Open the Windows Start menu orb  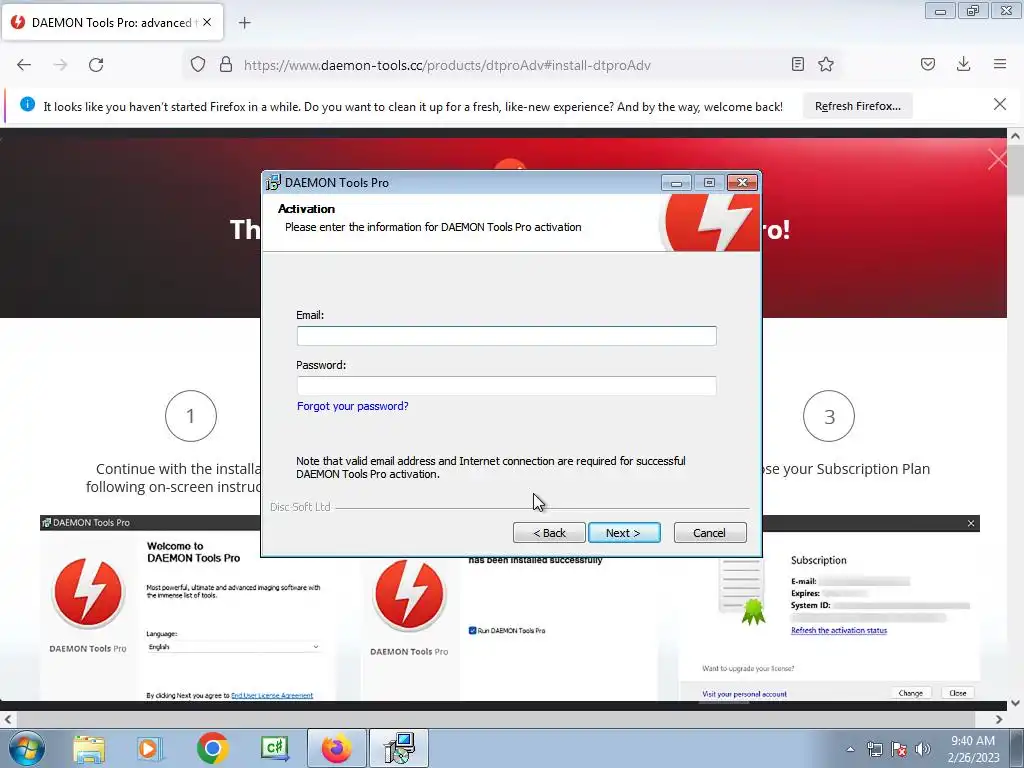pyautogui.click(x=26, y=748)
